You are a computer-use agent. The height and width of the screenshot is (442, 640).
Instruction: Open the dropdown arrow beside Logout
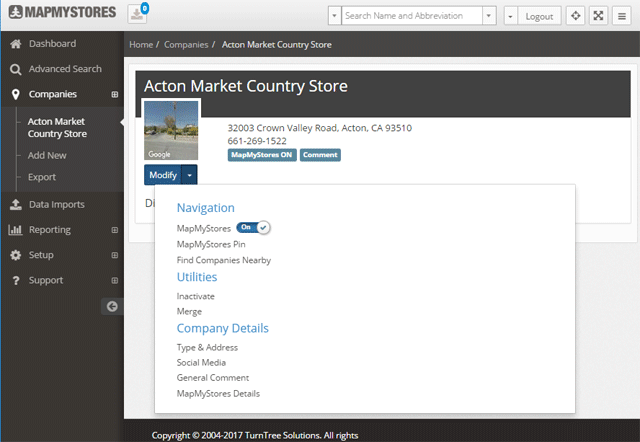tap(510, 16)
